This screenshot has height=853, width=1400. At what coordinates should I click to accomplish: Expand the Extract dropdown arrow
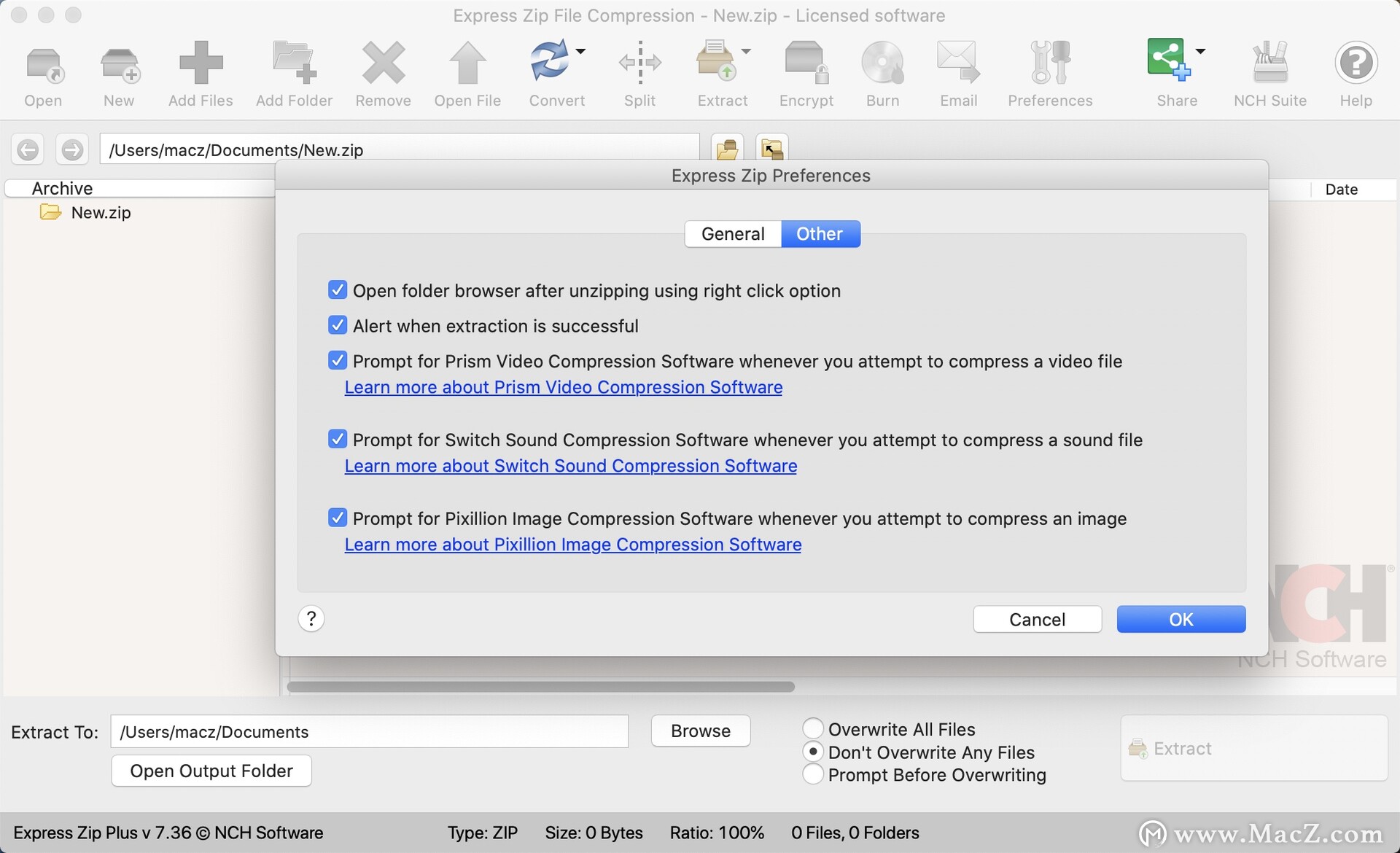pyautogui.click(x=746, y=51)
